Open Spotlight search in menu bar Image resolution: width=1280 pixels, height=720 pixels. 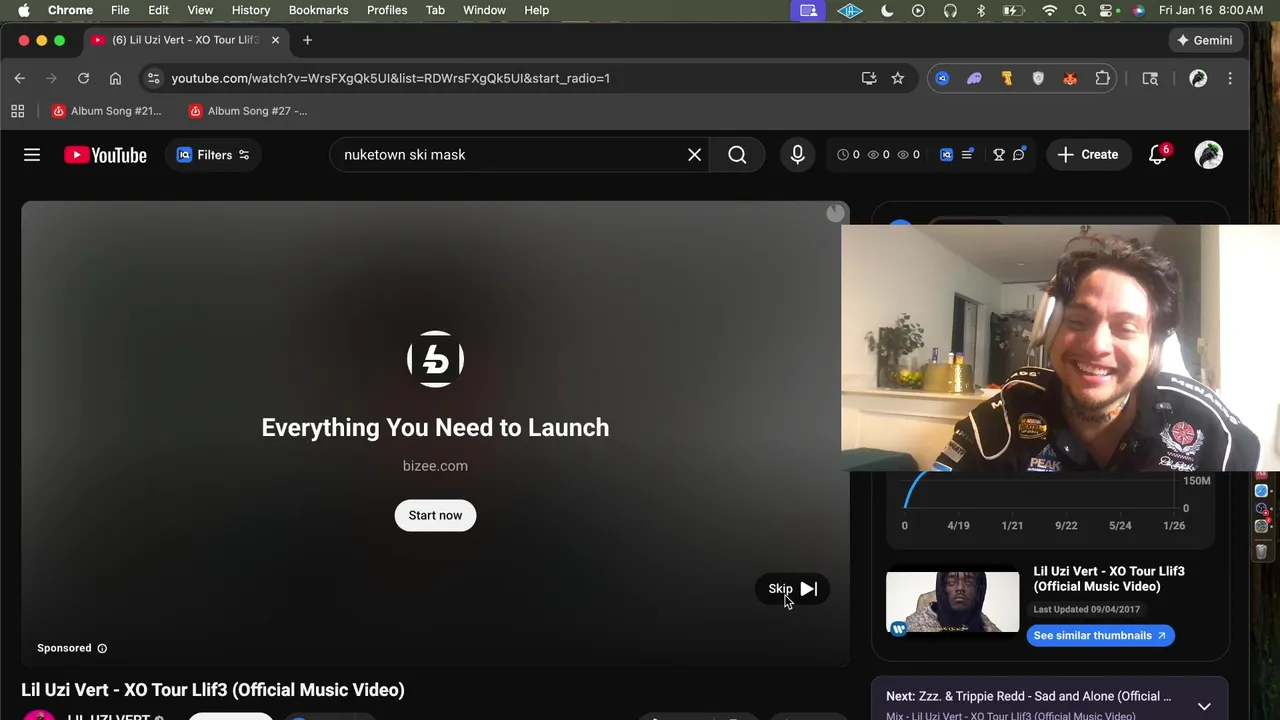pyautogui.click(x=1080, y=10)
